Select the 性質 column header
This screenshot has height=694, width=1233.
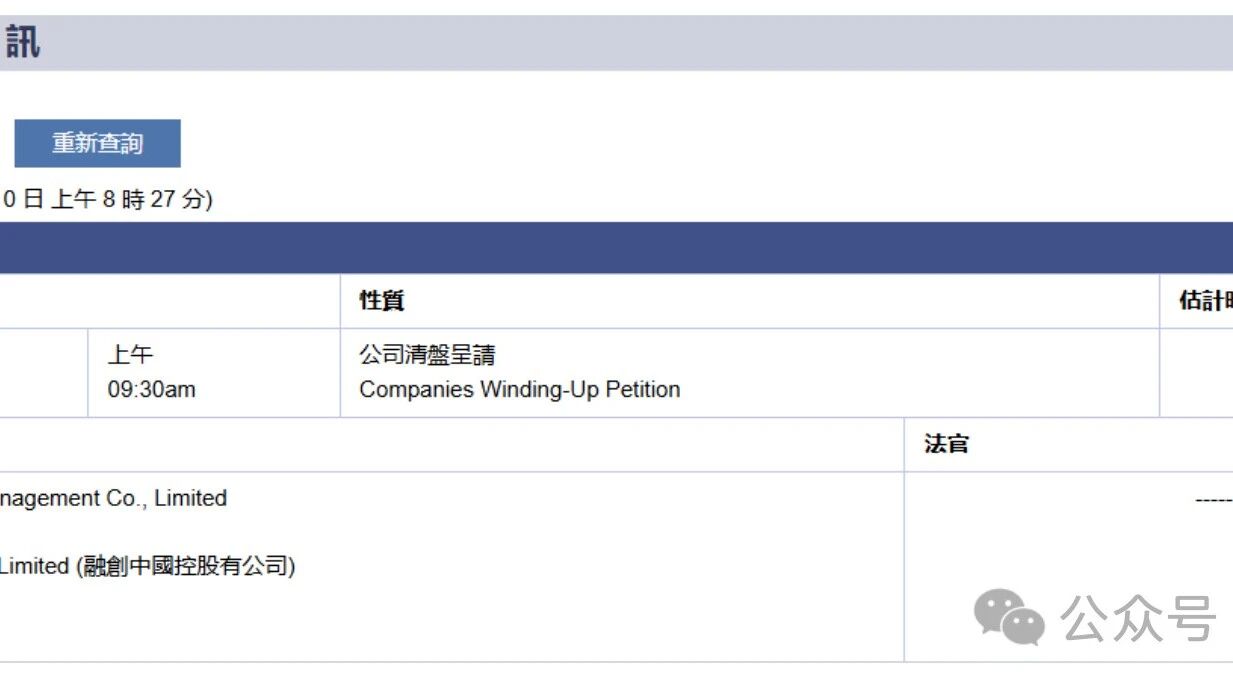pos(382,301)
